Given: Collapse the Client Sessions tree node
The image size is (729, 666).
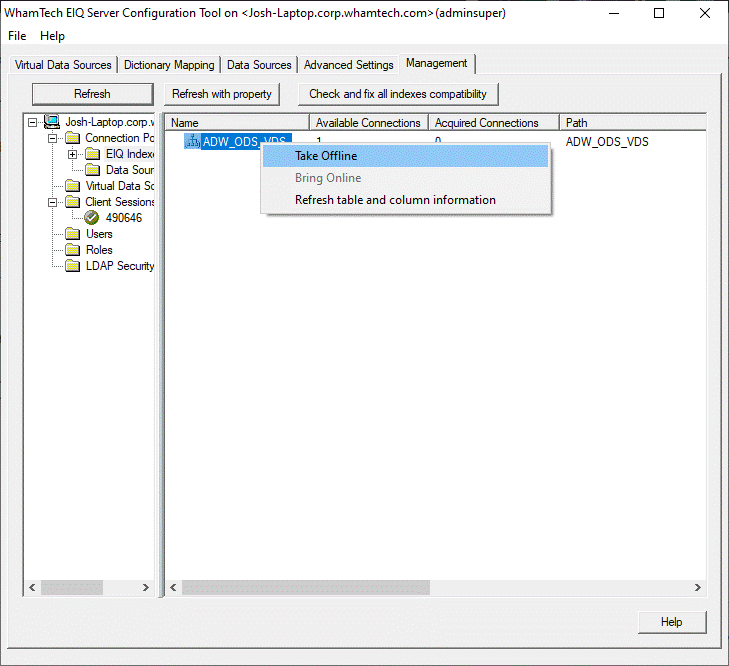Looking at the screenshot, I should [x=53, y=202].
